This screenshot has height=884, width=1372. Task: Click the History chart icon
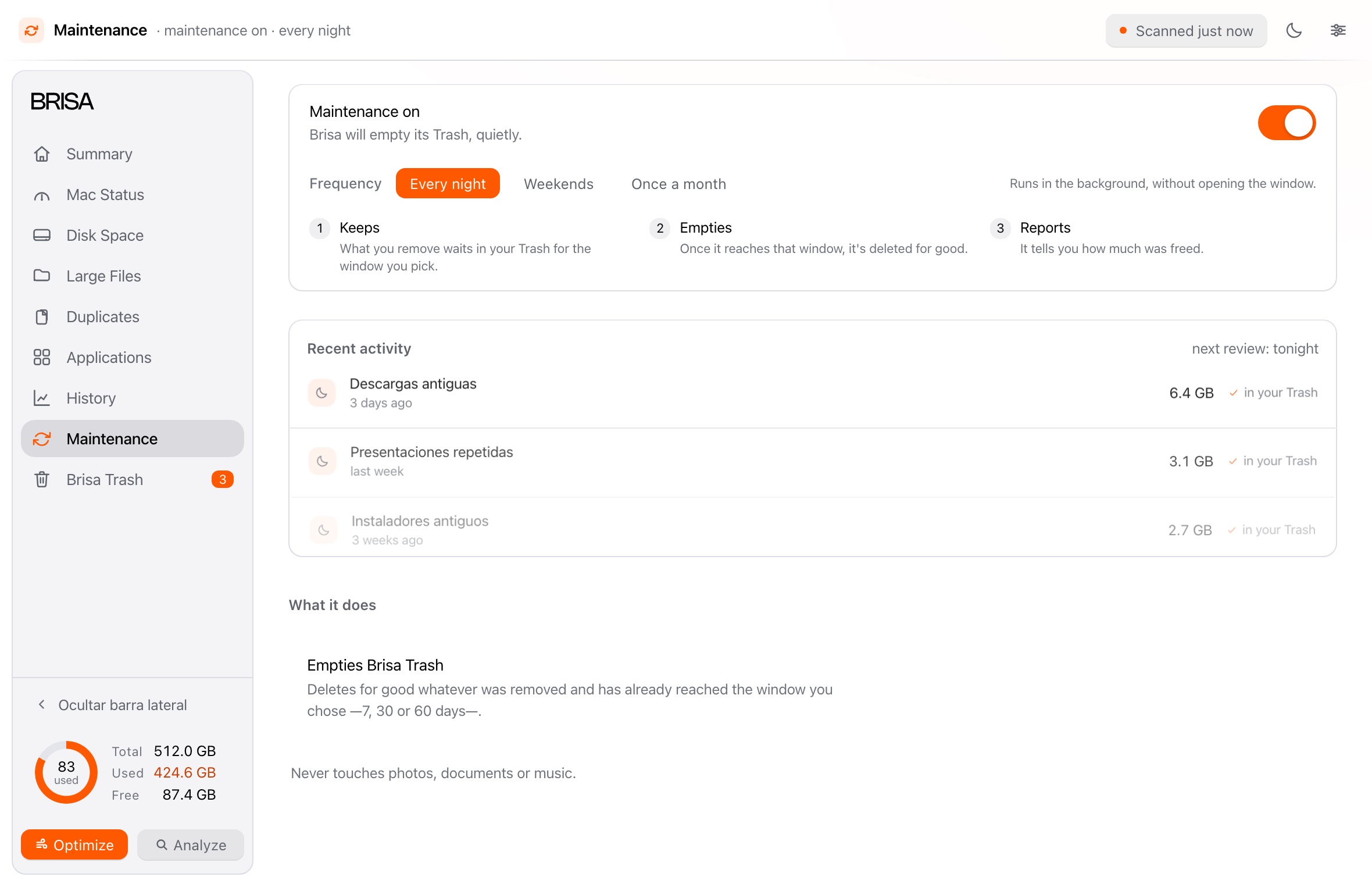[42, 398]
